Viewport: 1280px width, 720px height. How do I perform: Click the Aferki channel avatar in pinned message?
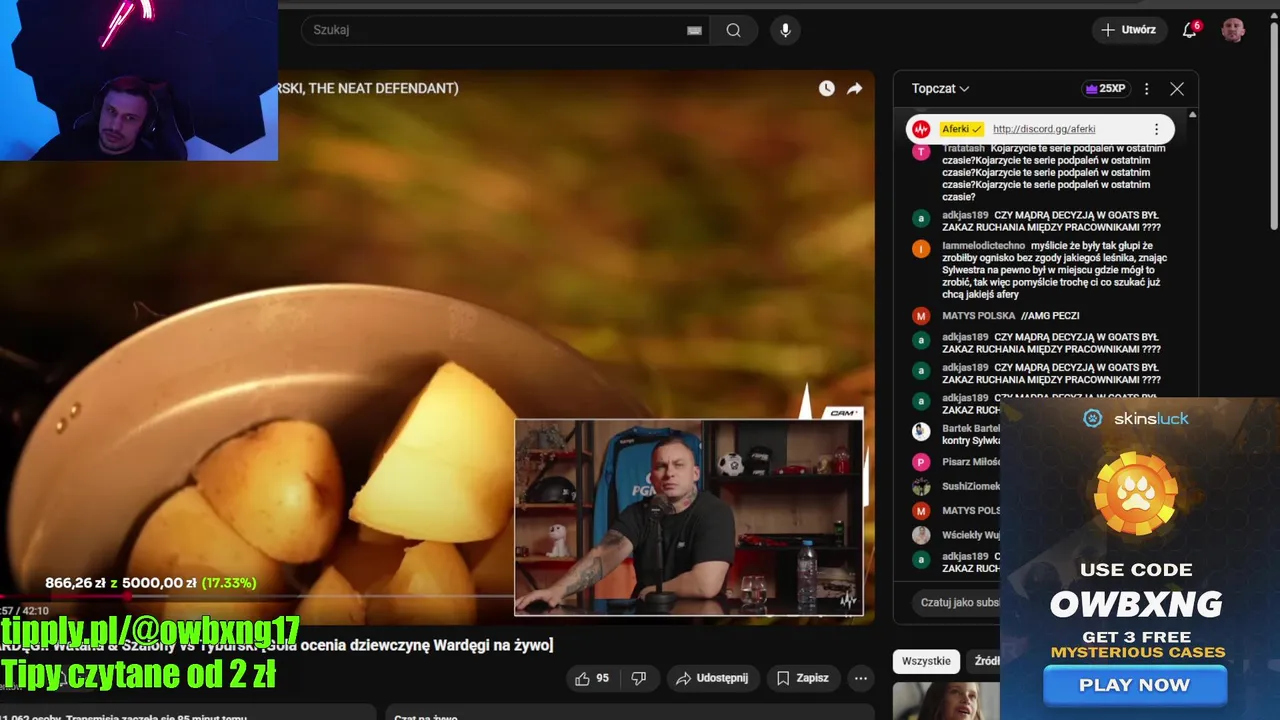coord(921,129)
